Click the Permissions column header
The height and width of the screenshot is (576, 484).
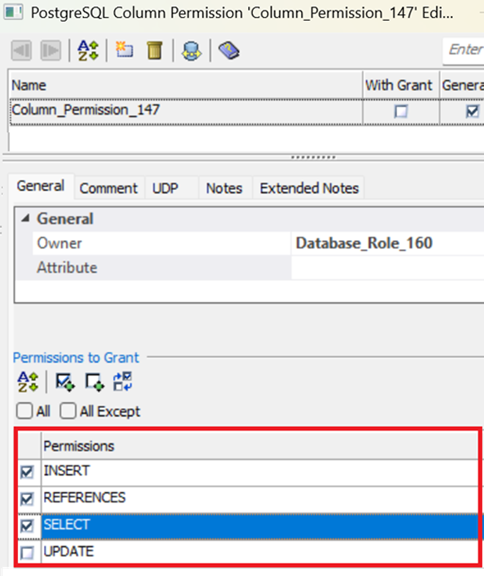coord(259,446)
